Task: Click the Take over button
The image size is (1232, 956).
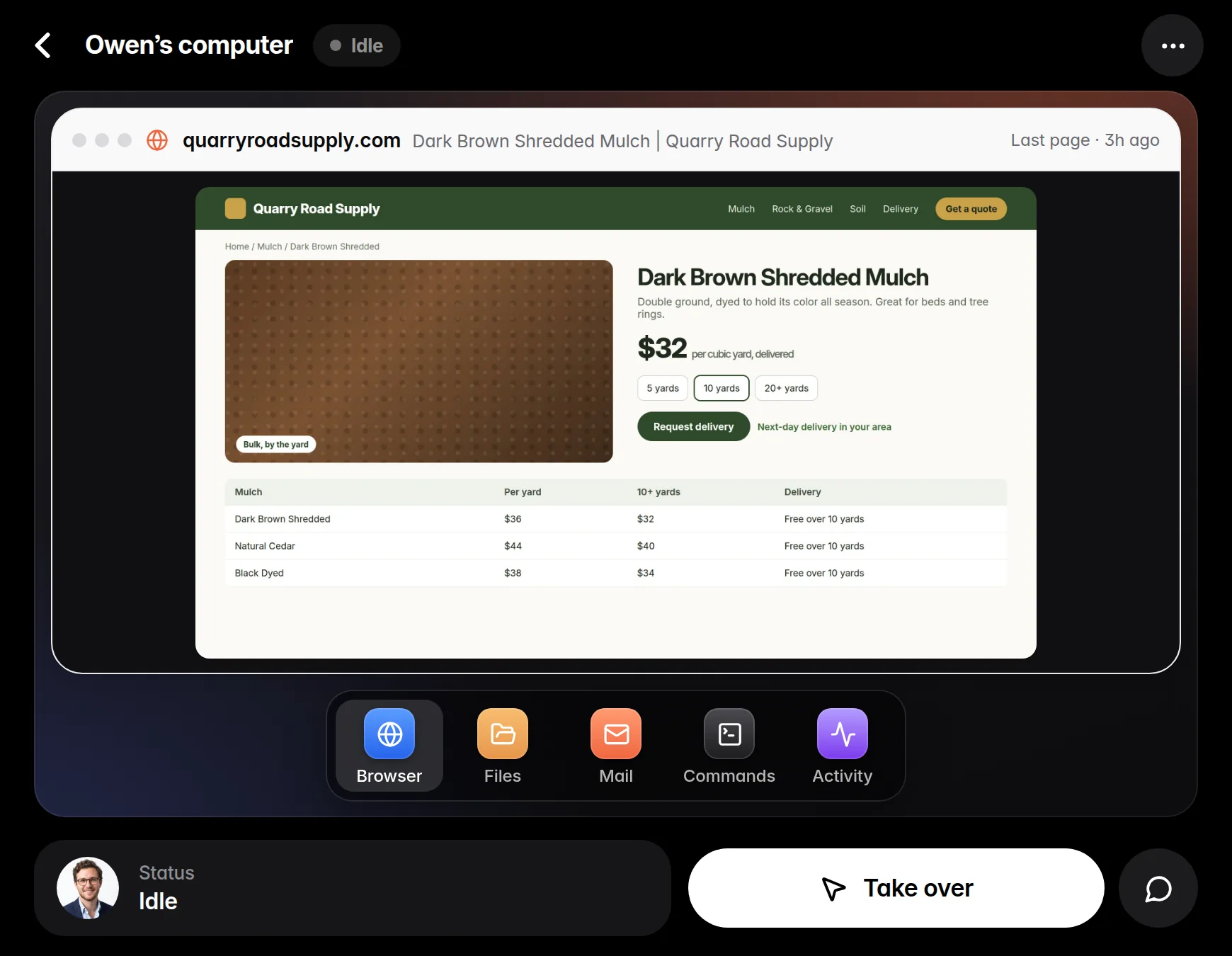Action: [896, 888]
